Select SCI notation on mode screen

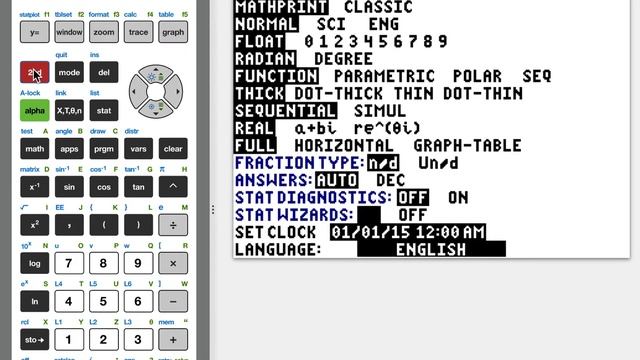(x=331, y=24)
